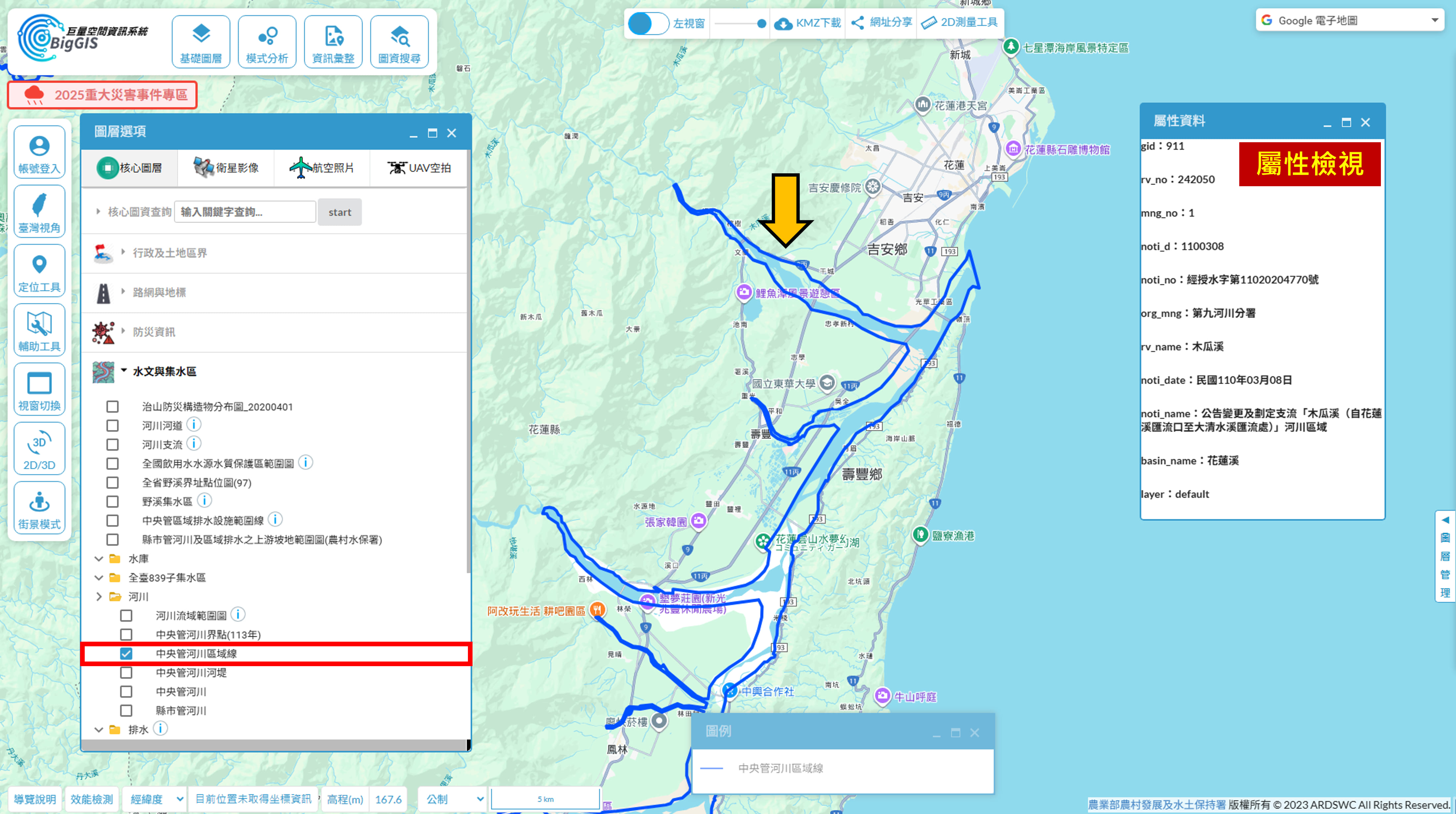Screen dimensions: 1456x814
Task: Switch to the UAV空拍 tab
Action: [419, 168]
